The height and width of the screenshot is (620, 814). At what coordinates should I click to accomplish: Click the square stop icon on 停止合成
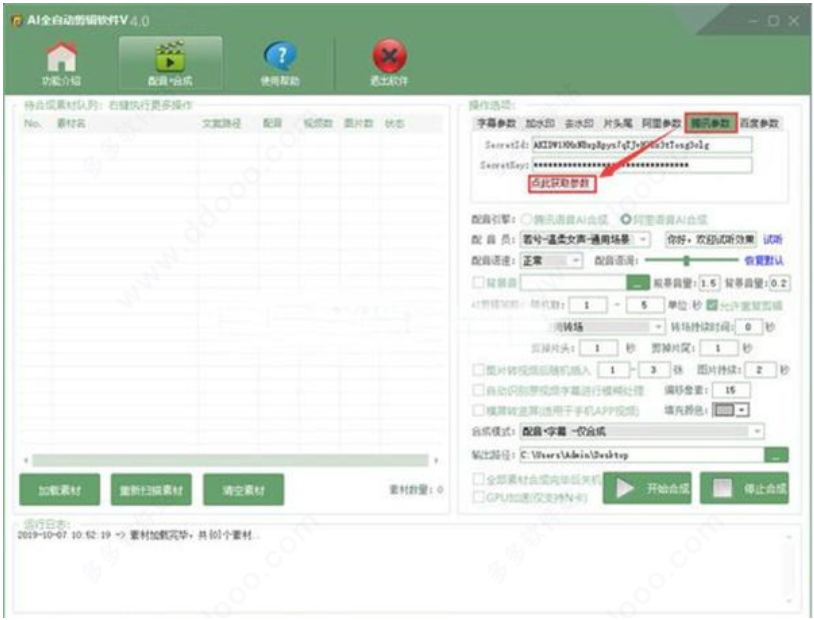tap(722, 488)
